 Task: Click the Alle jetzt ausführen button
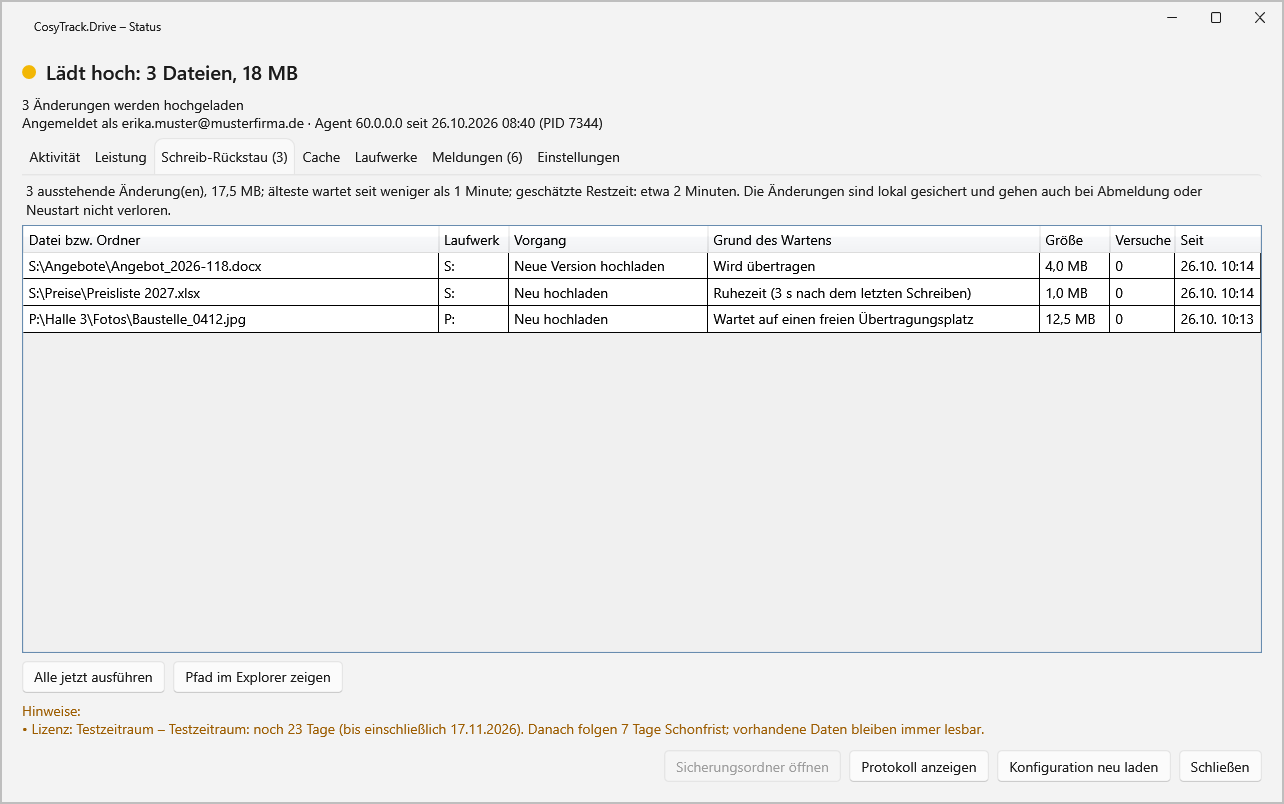click(x=93, y=677)
